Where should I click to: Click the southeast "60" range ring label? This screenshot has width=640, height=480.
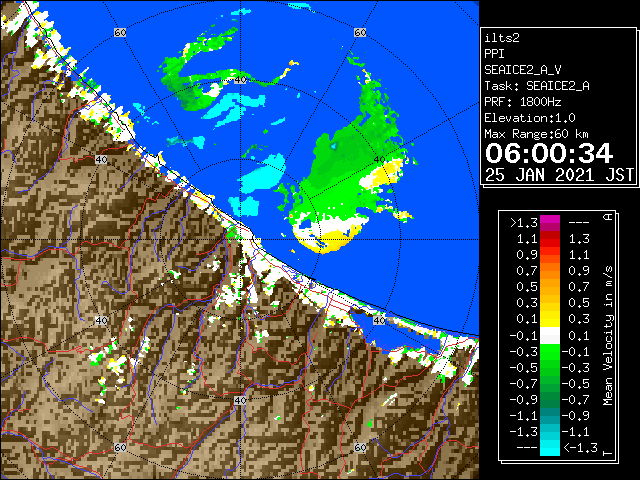coord(360,448)
